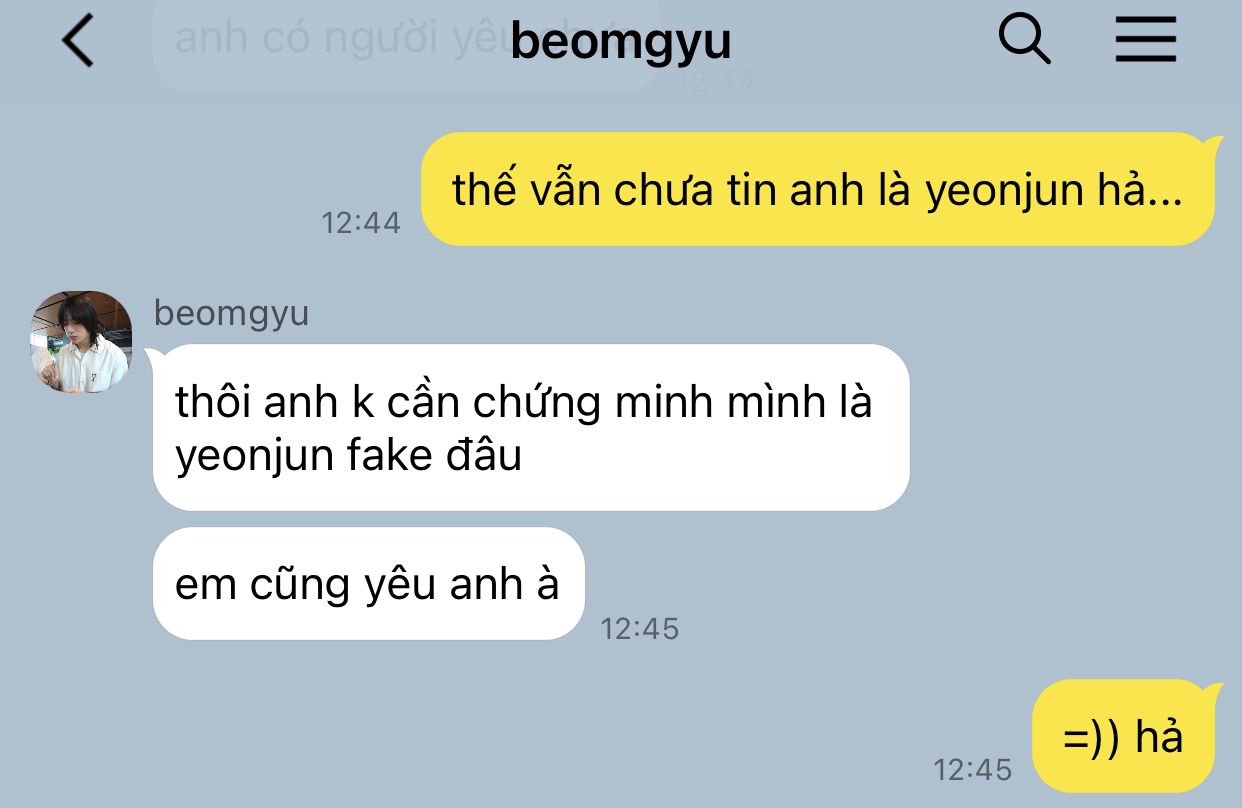
Task: Click the '=))' emoticon in the last message
Action: (x=1094, y=738)
